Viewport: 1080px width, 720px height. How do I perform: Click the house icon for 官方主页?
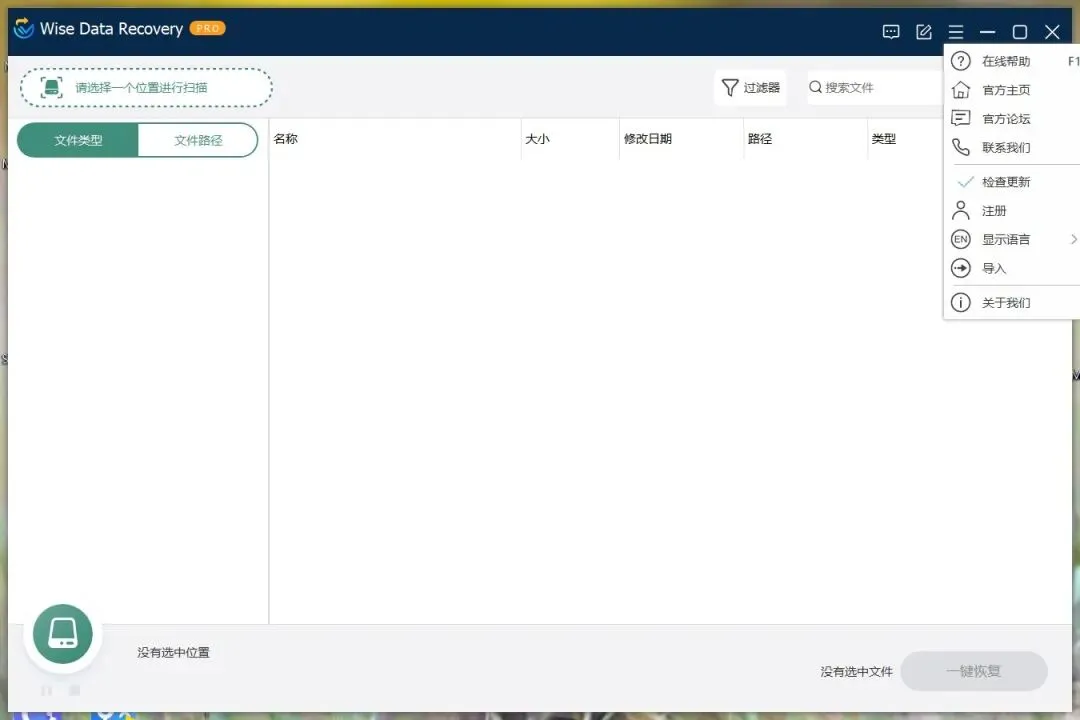coord(960,90)
